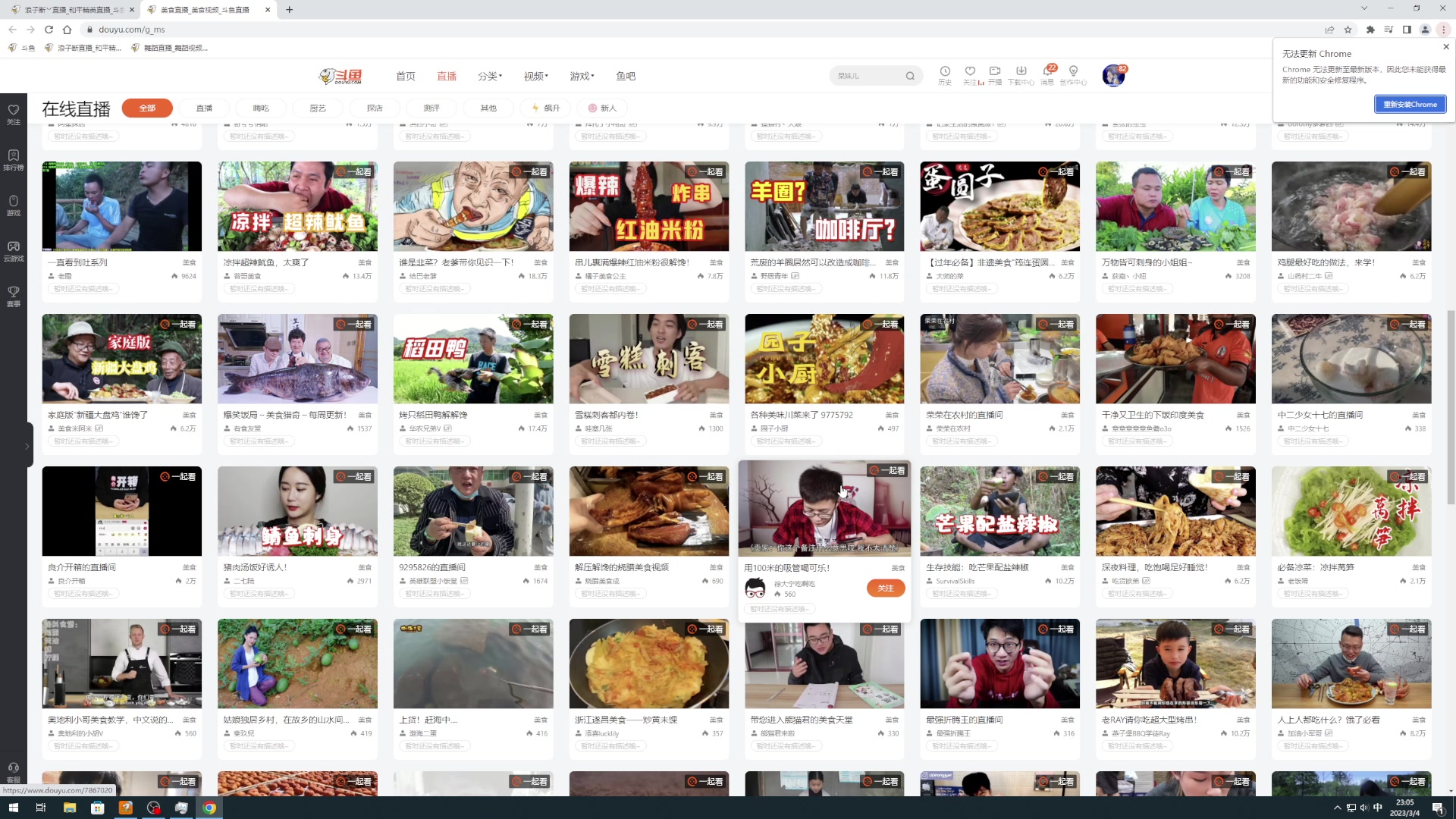The image size is (1456, 819).
Task: Close the Chrome update notification
Action: click(1445, 47)
